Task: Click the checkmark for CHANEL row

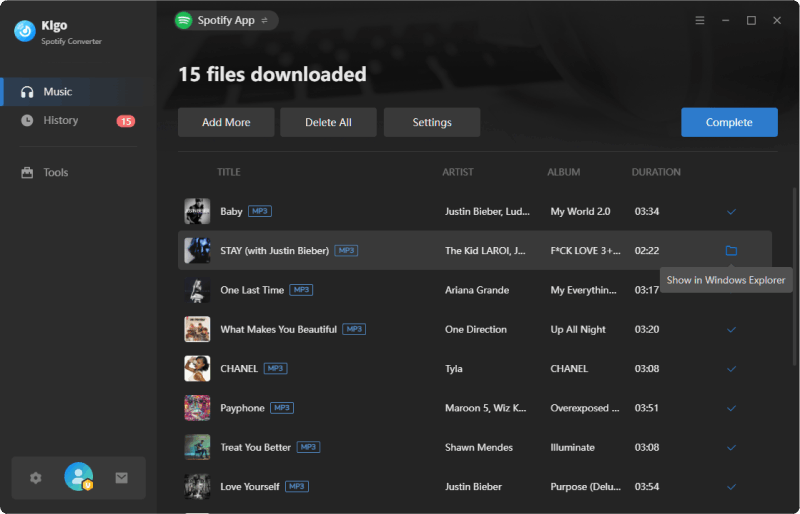Action: [731, 369]
